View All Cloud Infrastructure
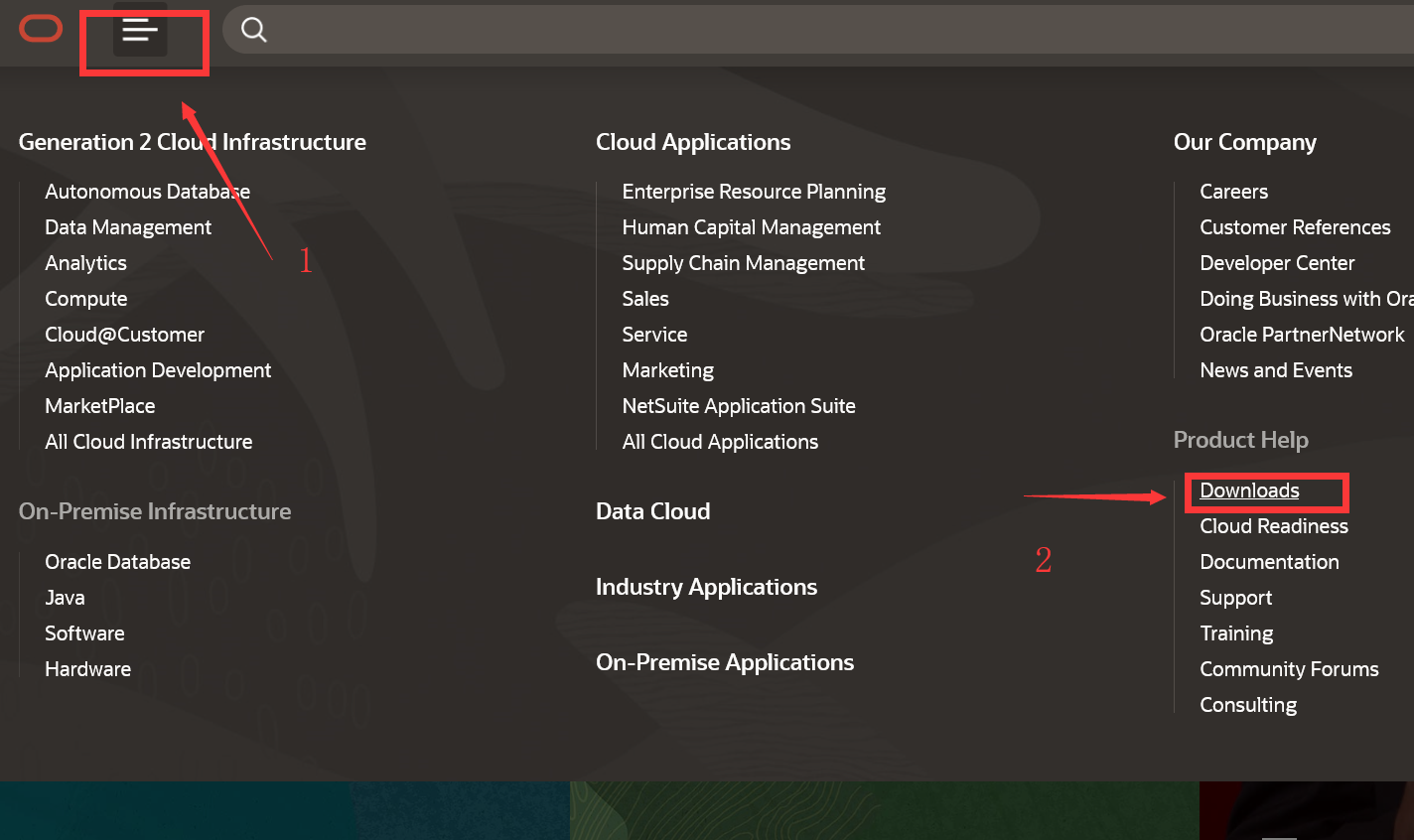 (x=148, y=442)
